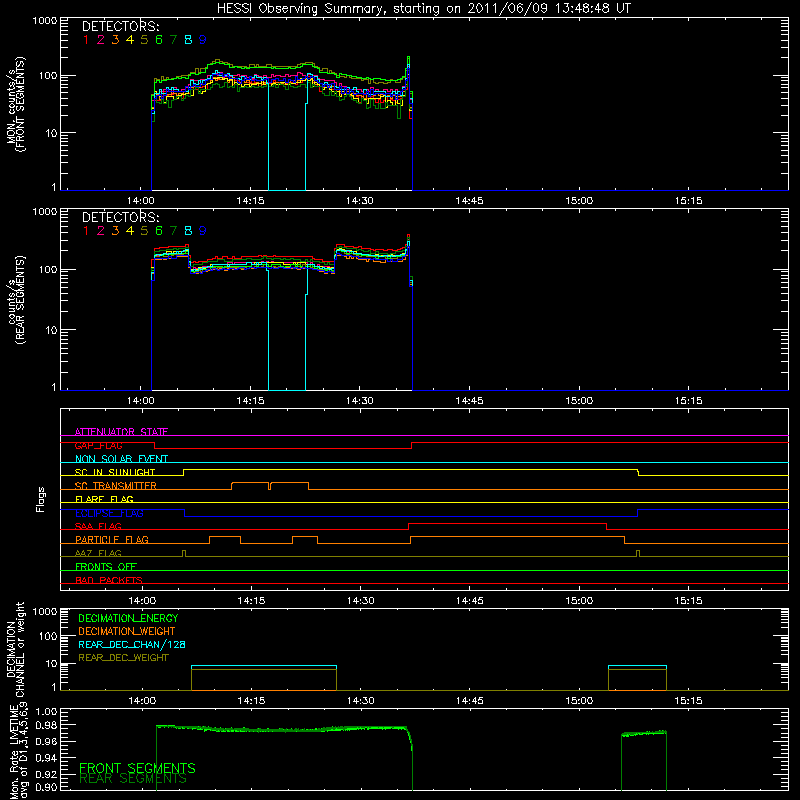Click cyan detector 8 in rear segments legend
This screenshot has width=800, height=800.
click(x=188, y=231)
